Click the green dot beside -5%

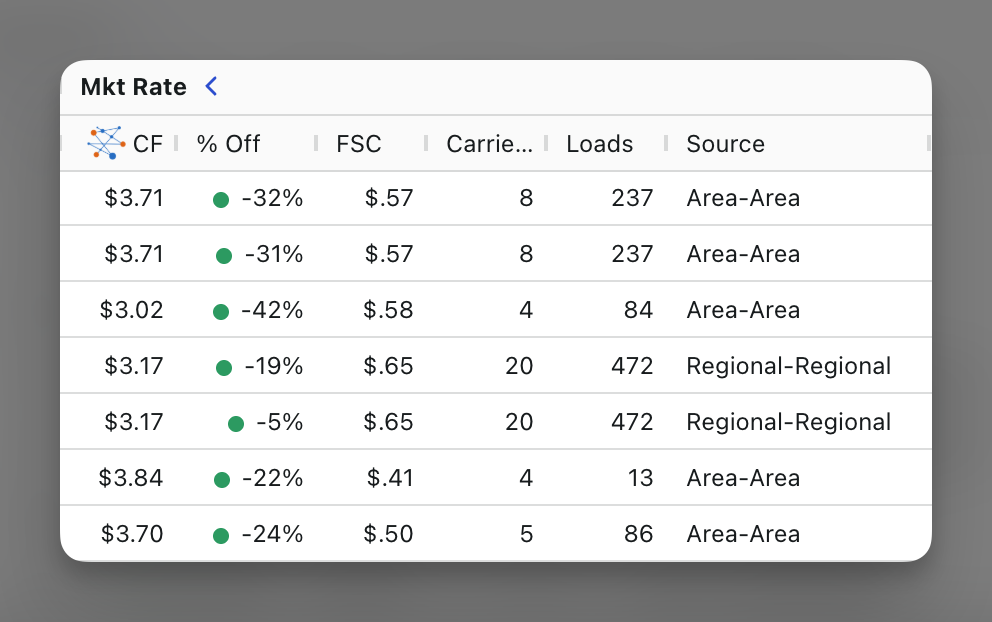(x=236, y=423)
